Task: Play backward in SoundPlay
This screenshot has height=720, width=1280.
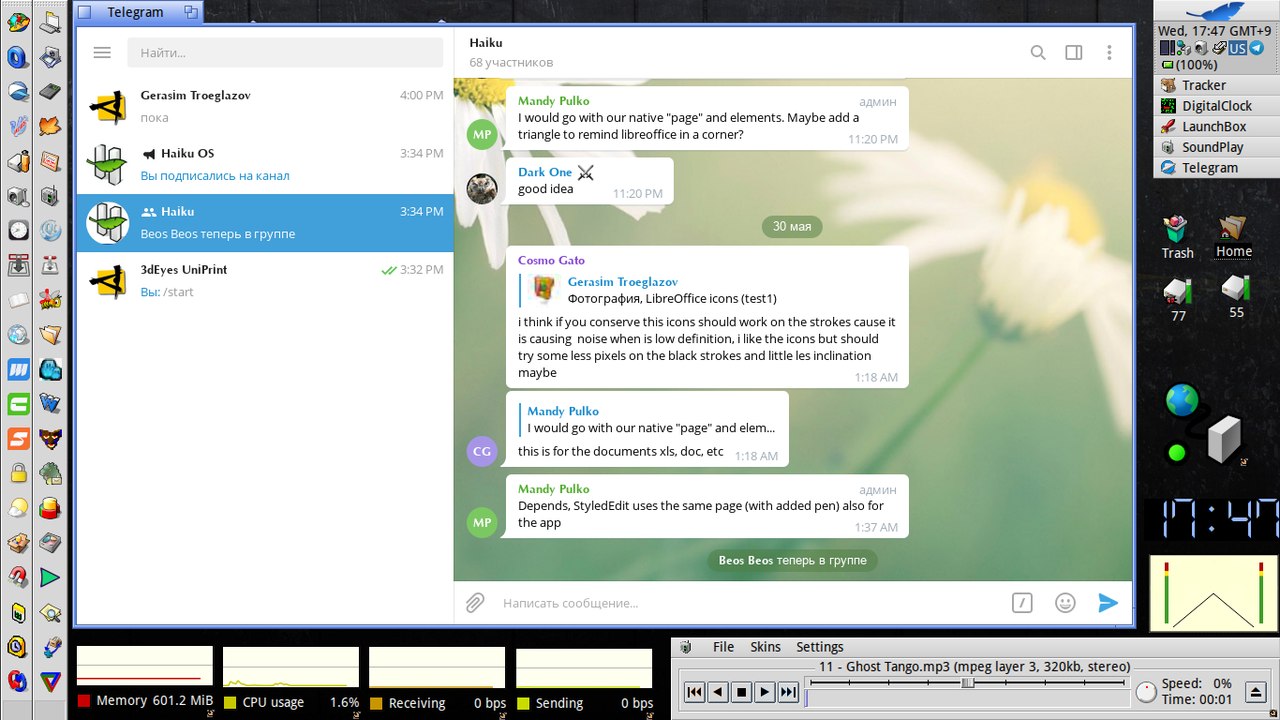Action: point(718,691)
